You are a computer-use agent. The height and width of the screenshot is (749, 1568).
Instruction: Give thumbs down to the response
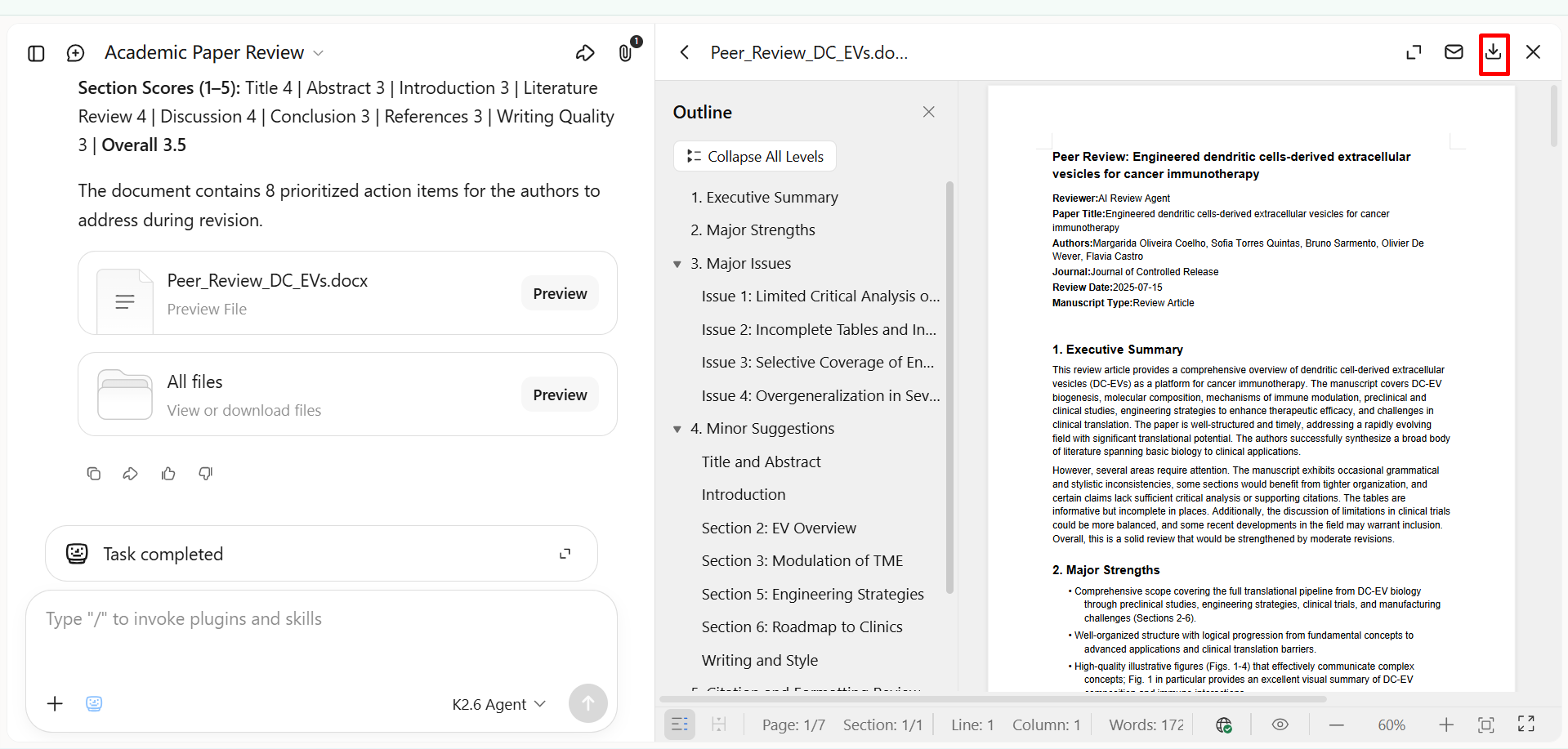206,474
